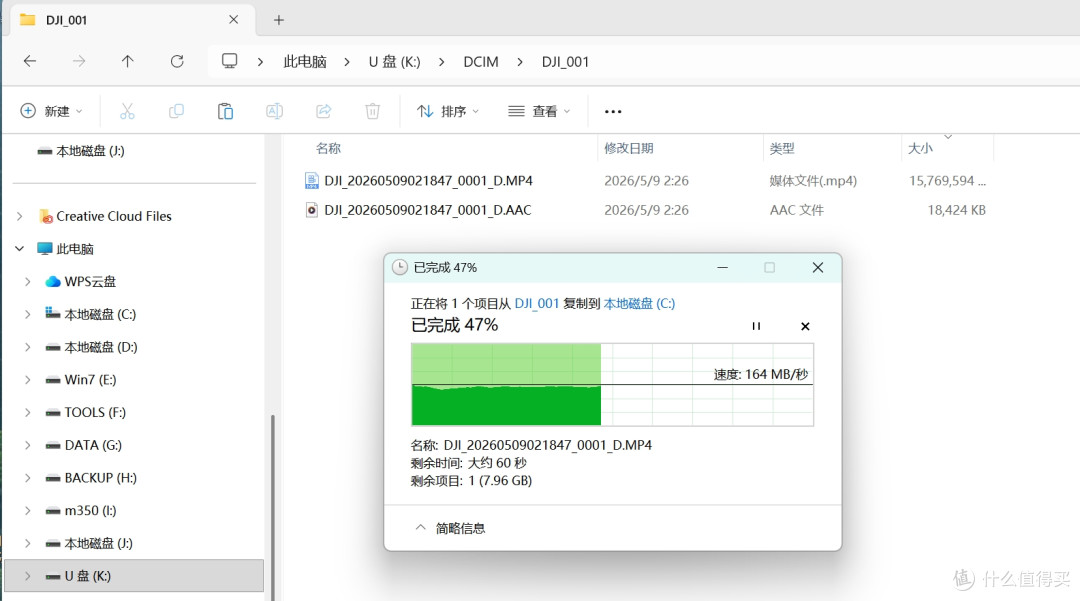Click the MP4 file's icon
Screen dimensions: 1080x601
point(312,180)
